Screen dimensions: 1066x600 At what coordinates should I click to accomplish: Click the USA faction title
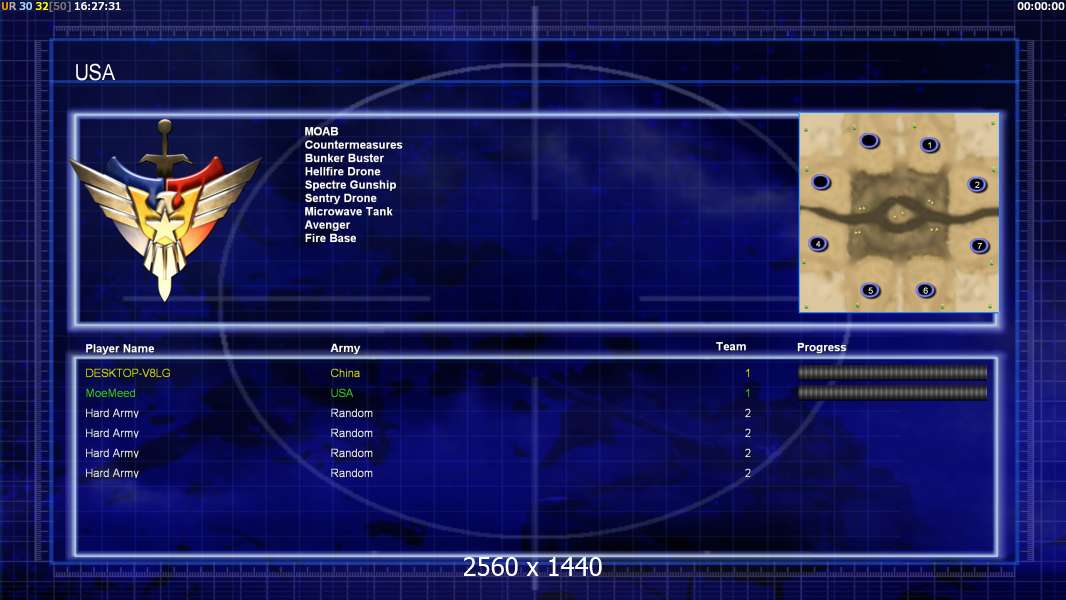pos(94,73)
